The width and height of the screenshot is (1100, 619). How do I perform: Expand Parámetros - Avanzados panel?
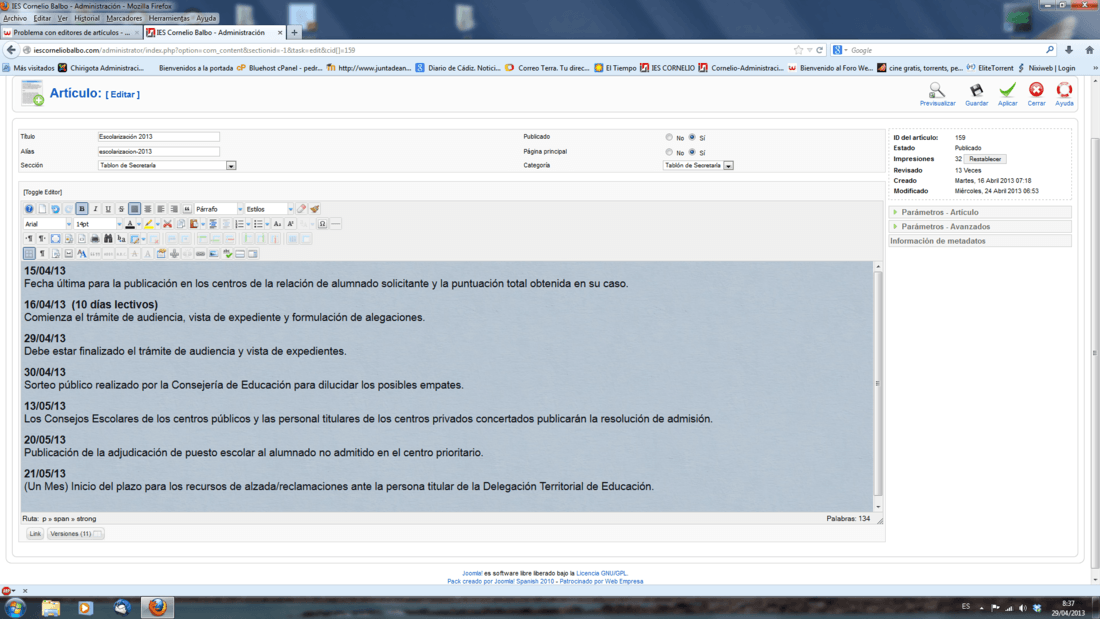pyautogui.click(x=980, y=227)
